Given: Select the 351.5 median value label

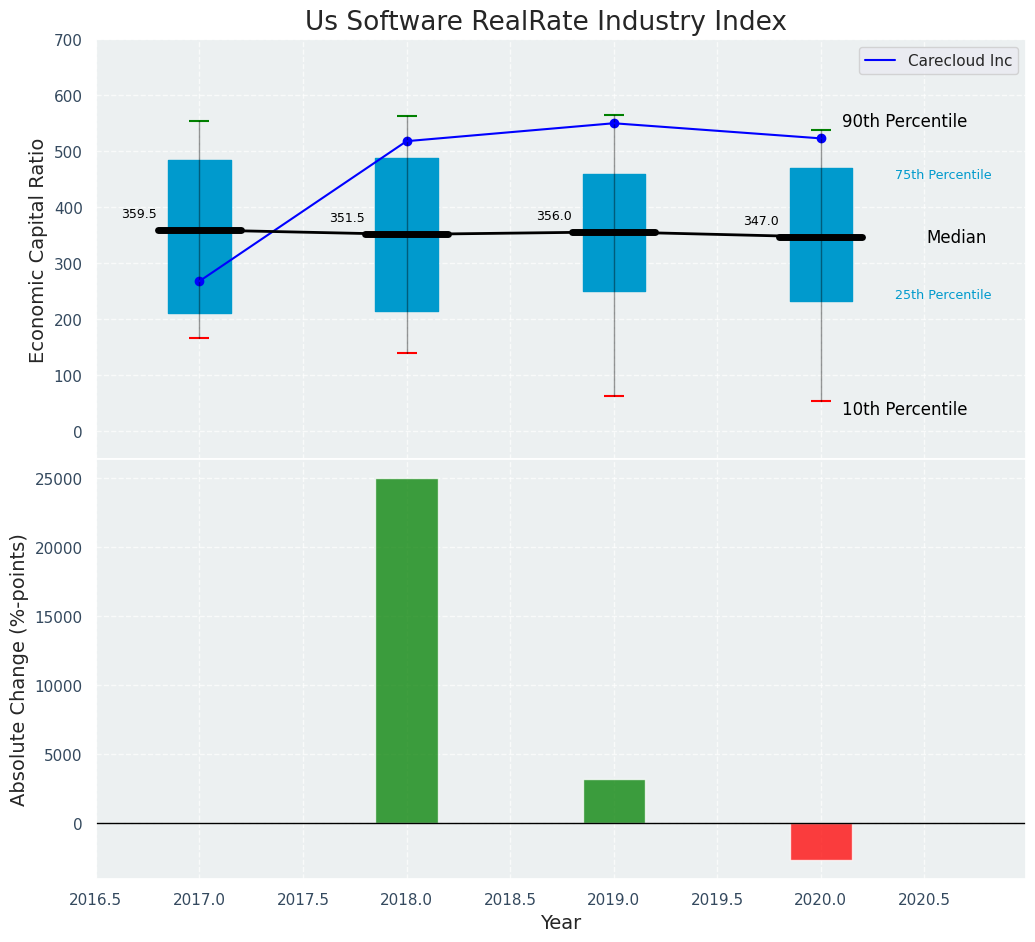Looking at the screenshot, I should [x=347, y=218].
